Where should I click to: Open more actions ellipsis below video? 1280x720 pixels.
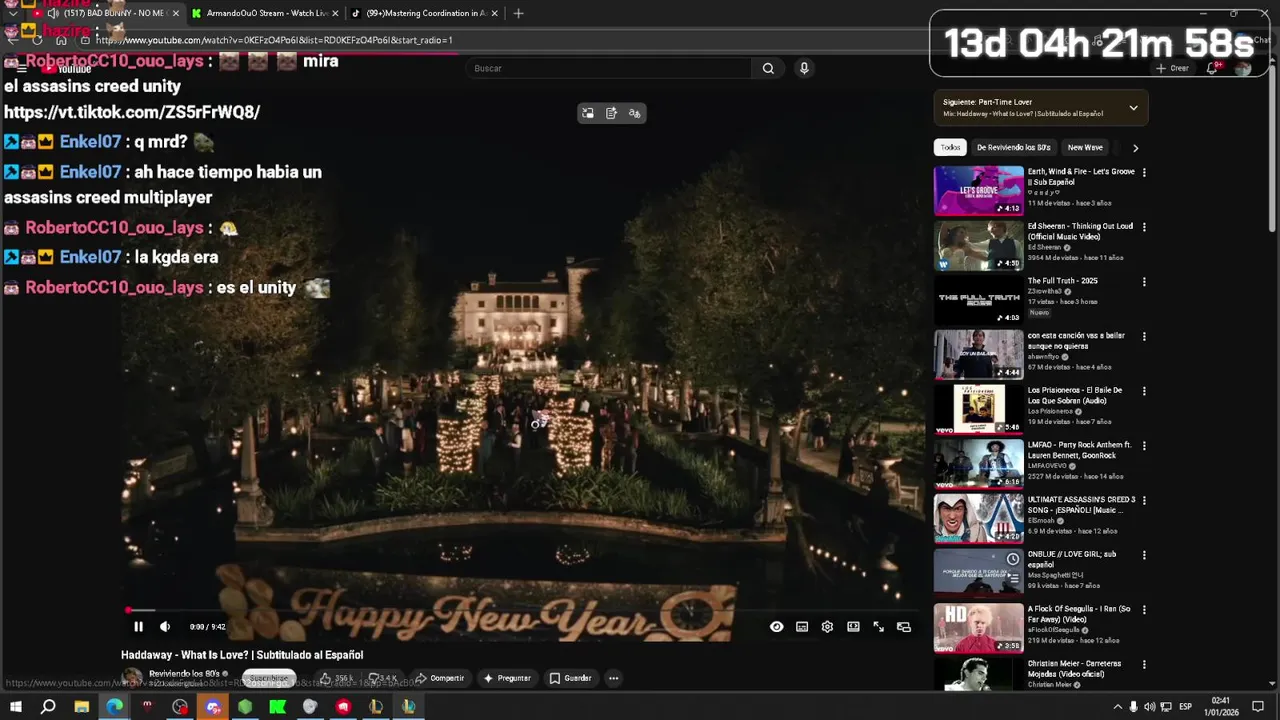coord(614,678)
